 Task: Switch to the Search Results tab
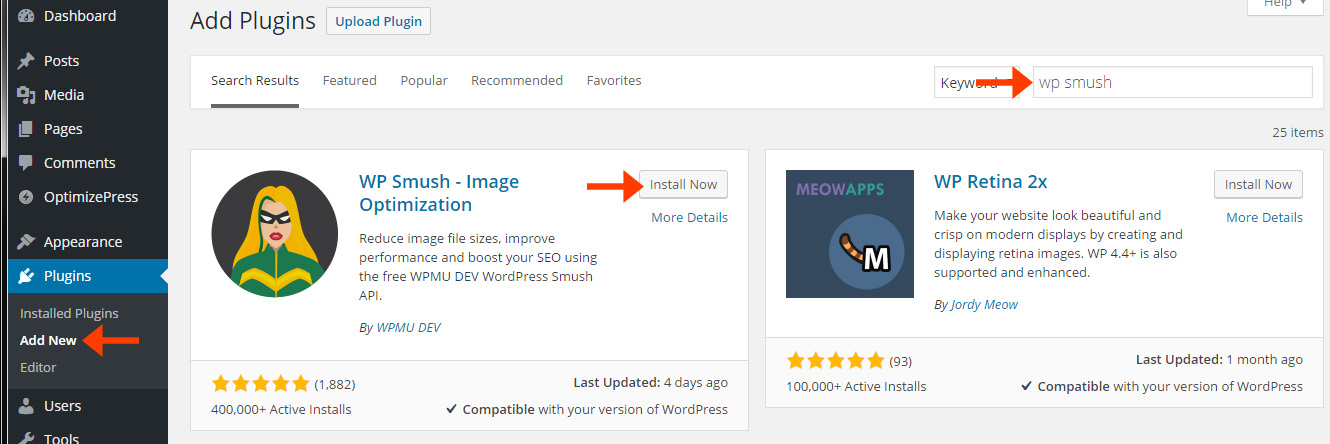coord(255,80)
